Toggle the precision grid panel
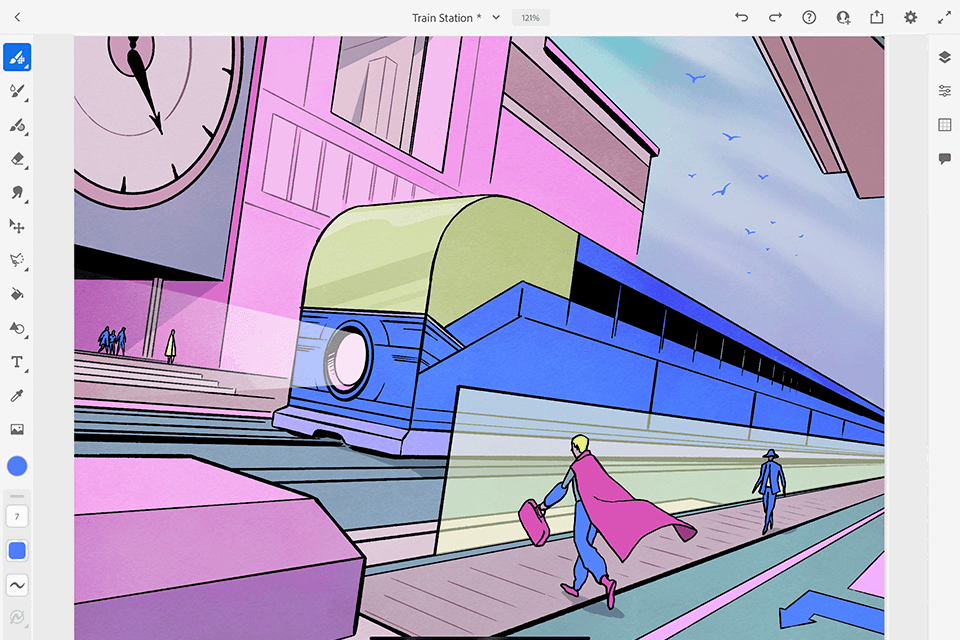This screenshot has height=640, width=960. tap(945, 125)
